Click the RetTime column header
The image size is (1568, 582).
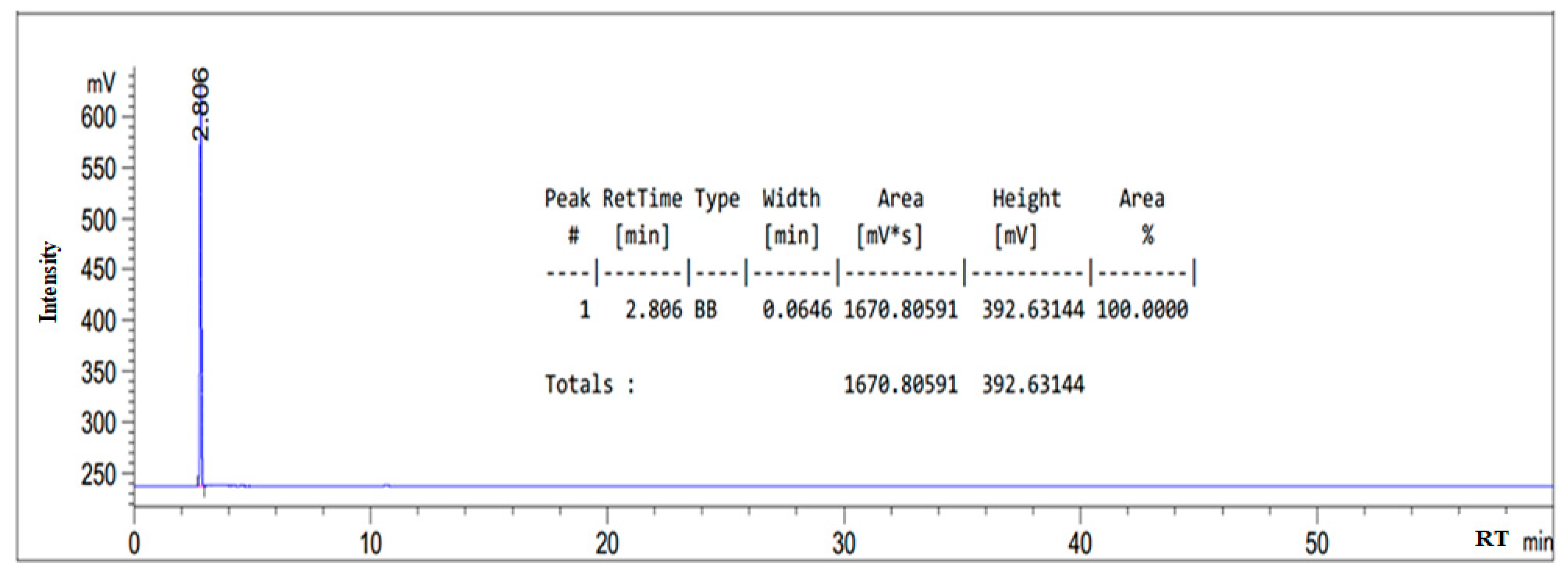[642, 198]
